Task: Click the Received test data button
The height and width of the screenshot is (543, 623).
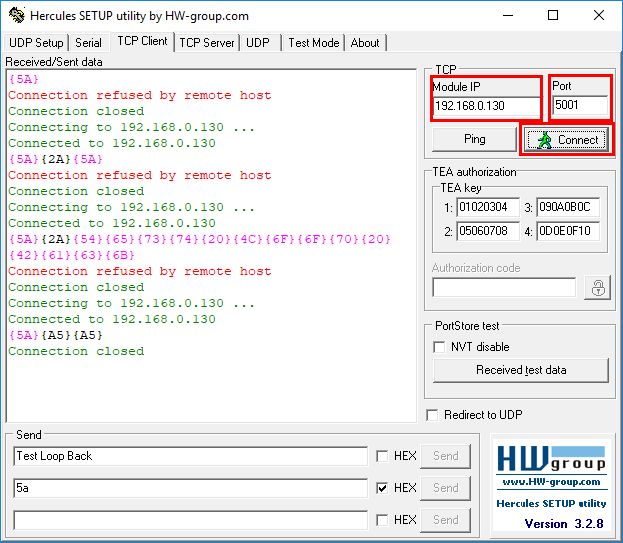Action: coord(521,370)
